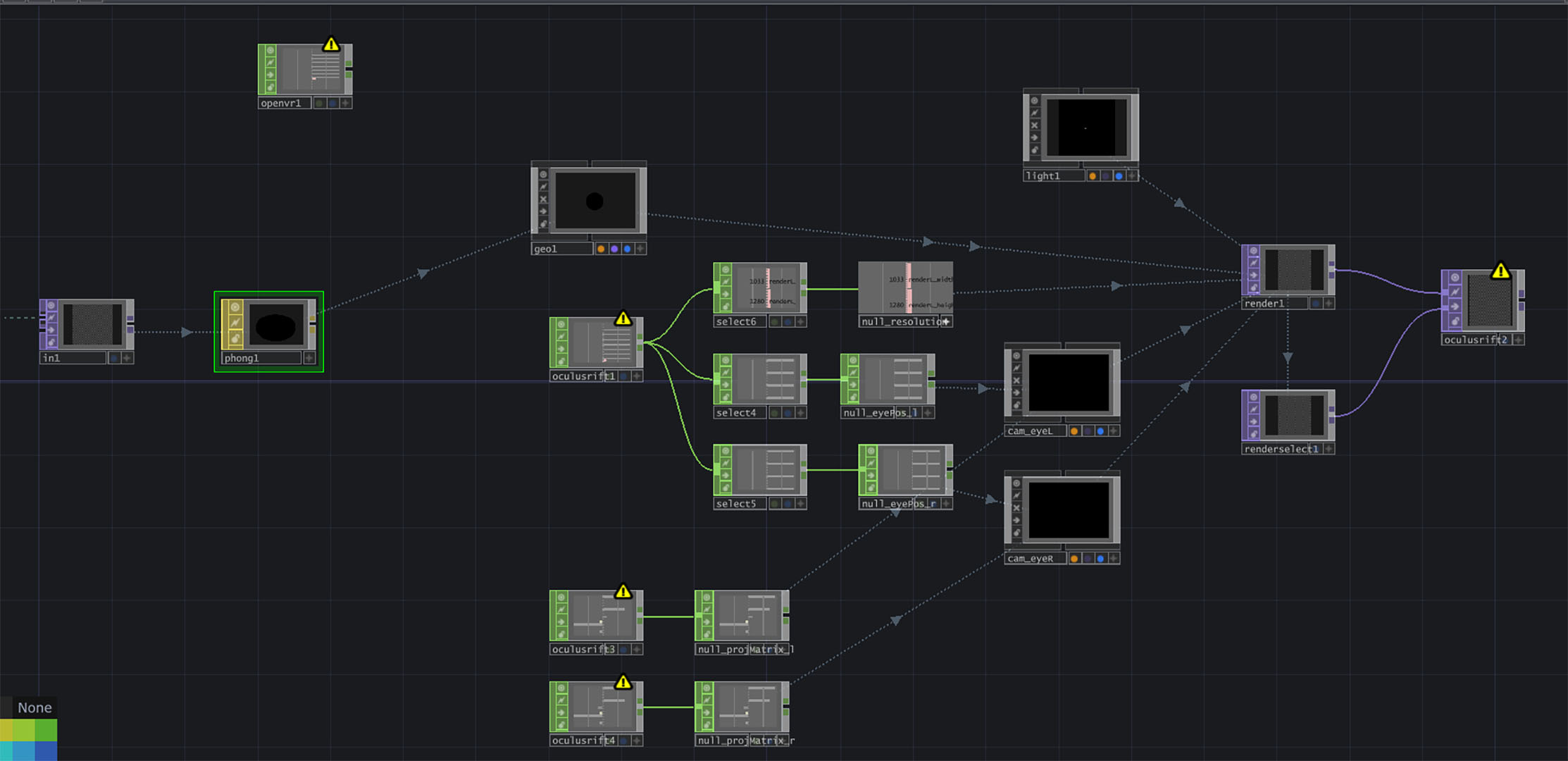Click the viewer flag icon on render1 node

tap(1253, 251)
